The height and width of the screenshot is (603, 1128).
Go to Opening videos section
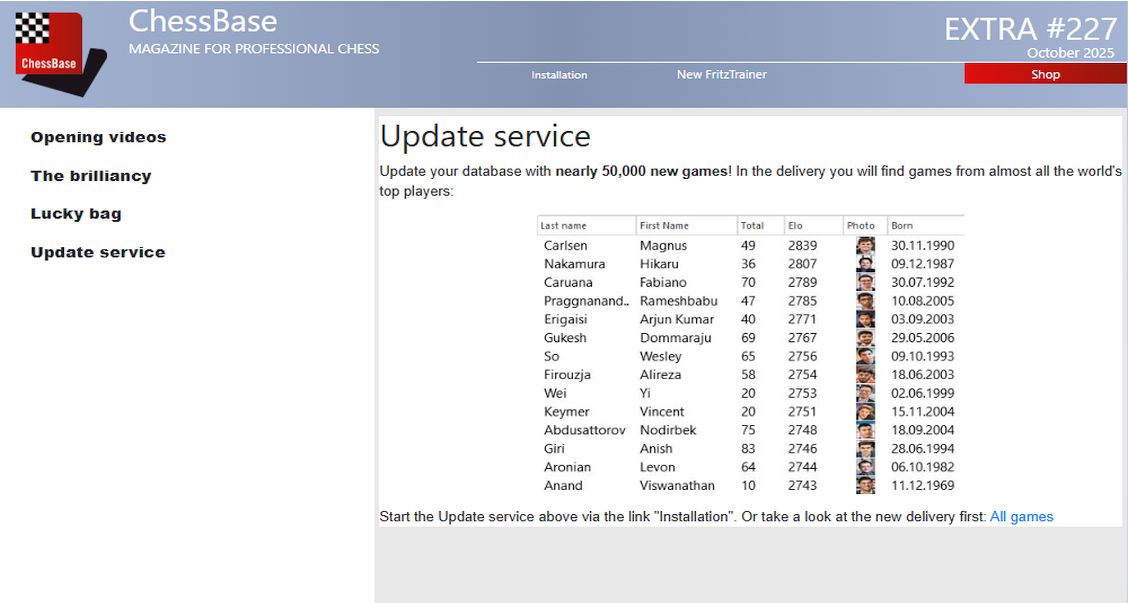point(98,138)
